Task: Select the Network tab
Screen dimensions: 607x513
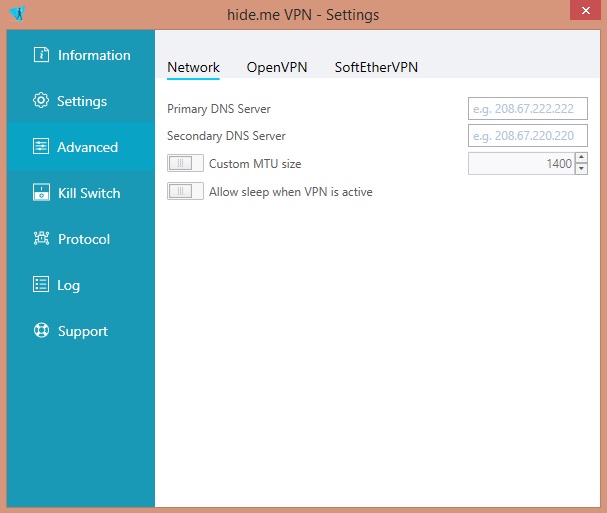Action: tap(194, 67)
